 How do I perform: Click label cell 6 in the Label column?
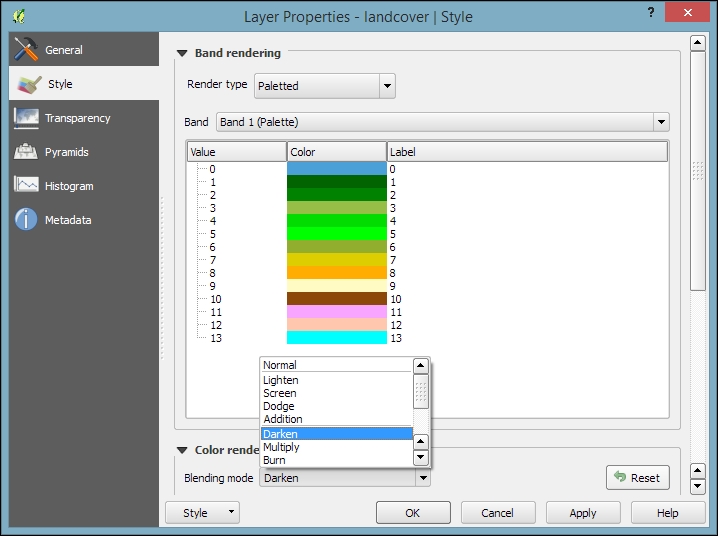point(392,247)
